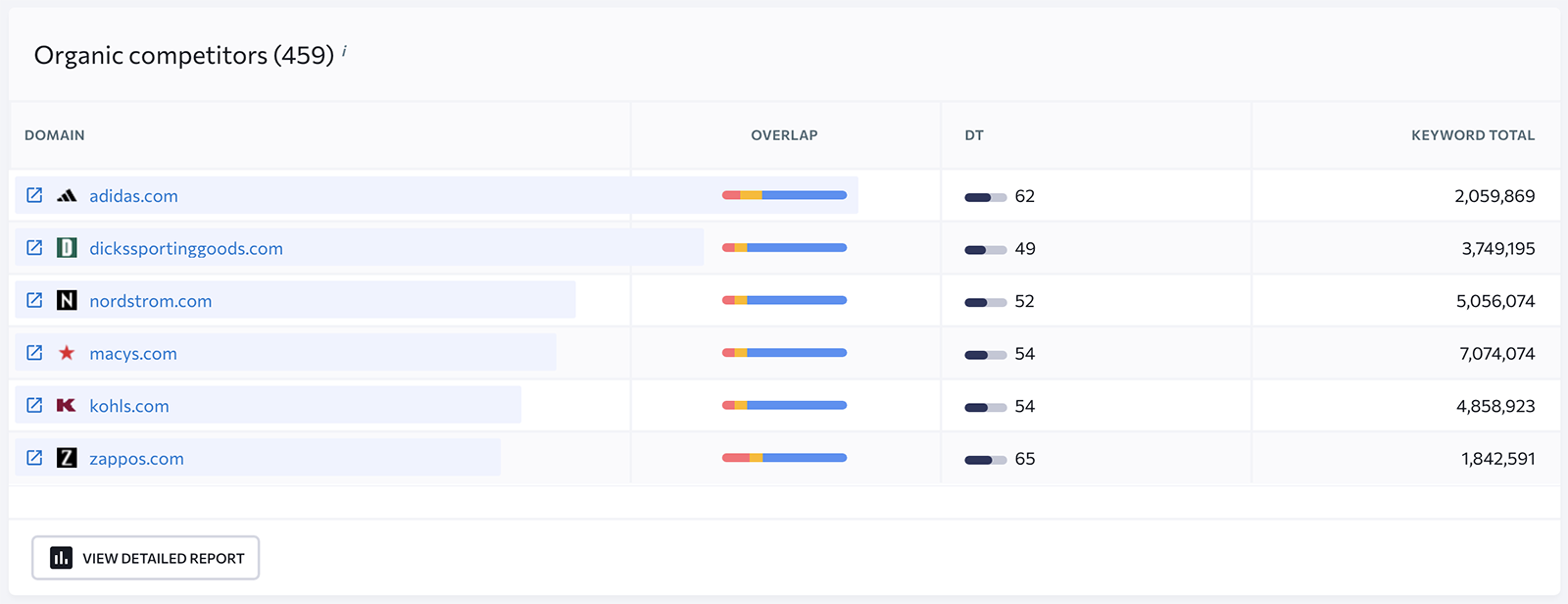This screenshot has height=604, width=1568.
Task: Click the kohls.com overlap bar
Action: tap(784, 405)
